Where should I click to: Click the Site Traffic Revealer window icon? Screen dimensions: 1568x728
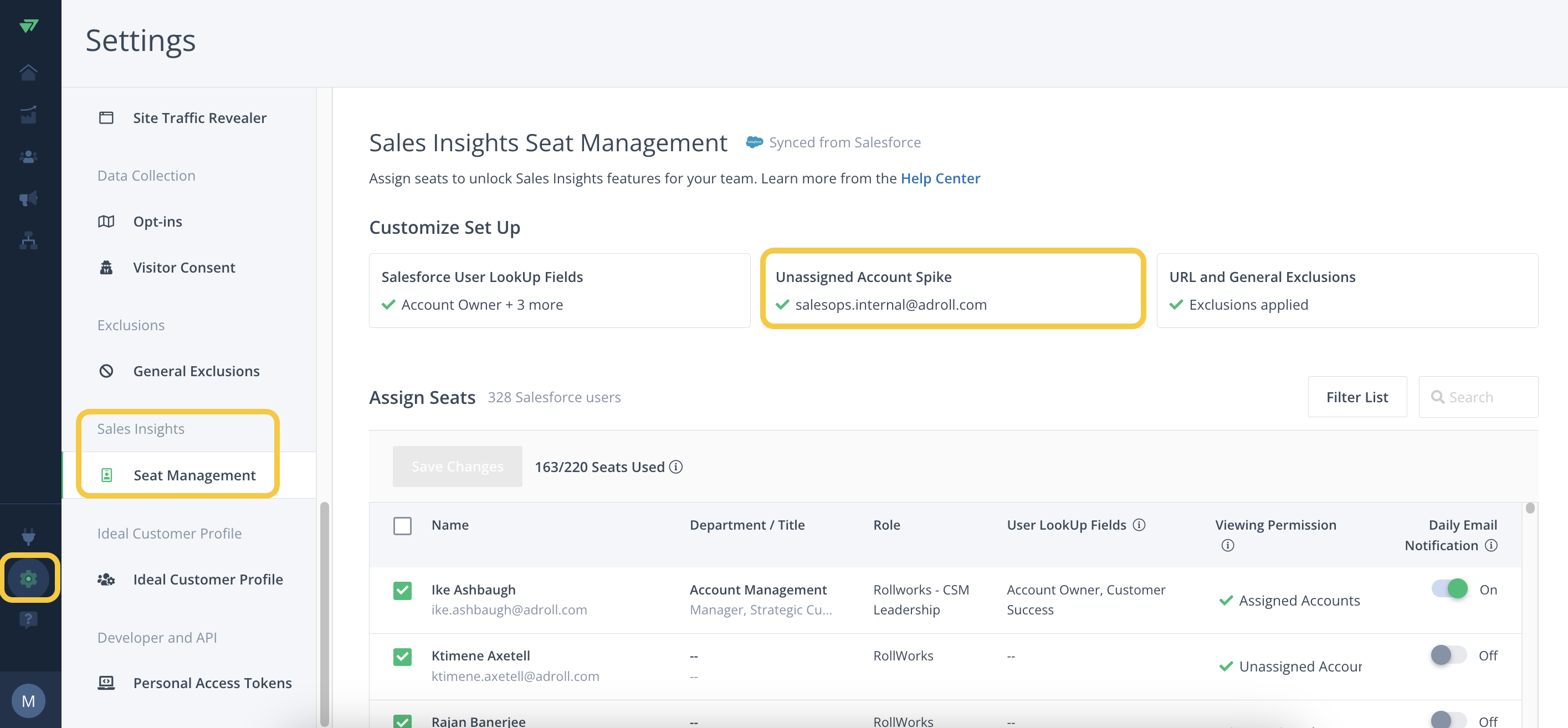106,117
